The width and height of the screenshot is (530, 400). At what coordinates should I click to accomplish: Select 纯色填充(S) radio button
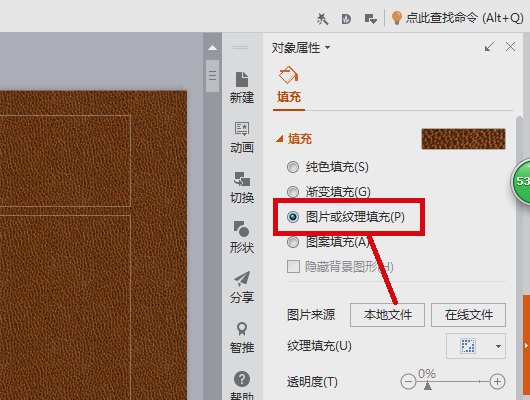click(293, 167)
